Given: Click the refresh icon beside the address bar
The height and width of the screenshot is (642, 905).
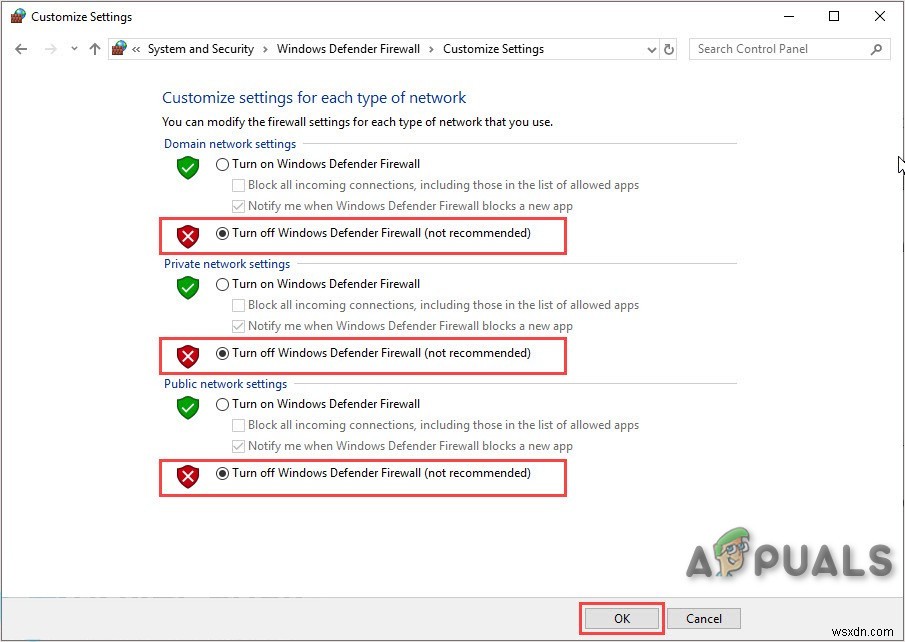Looking at the screenshot, I should [x=669, y=48].
